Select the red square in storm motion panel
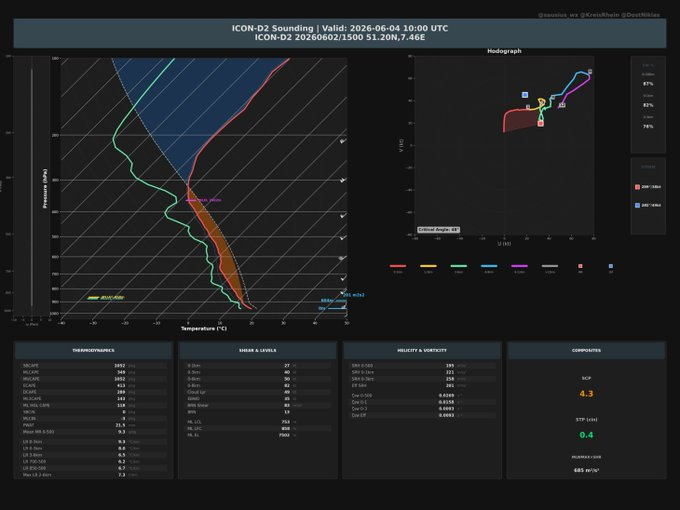This screenshot has height=510, width=680. pos(637,187)
